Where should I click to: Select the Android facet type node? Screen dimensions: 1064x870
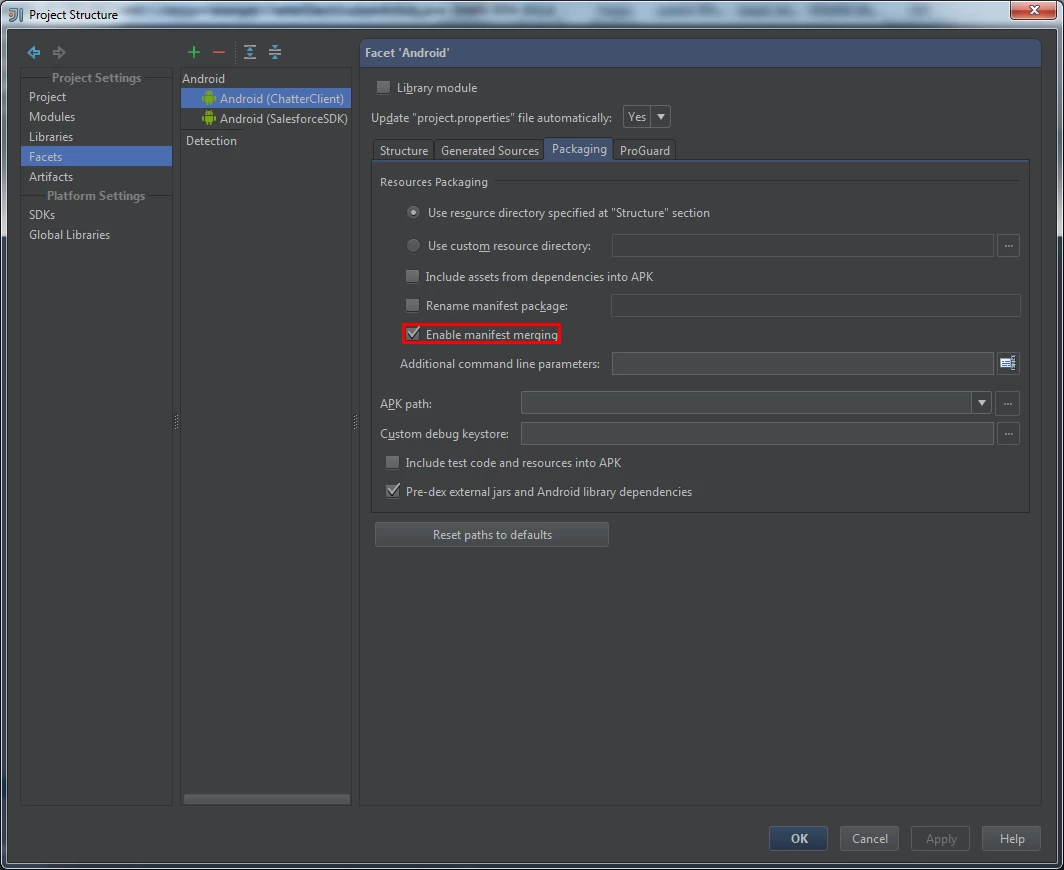[x=203, y=79]
